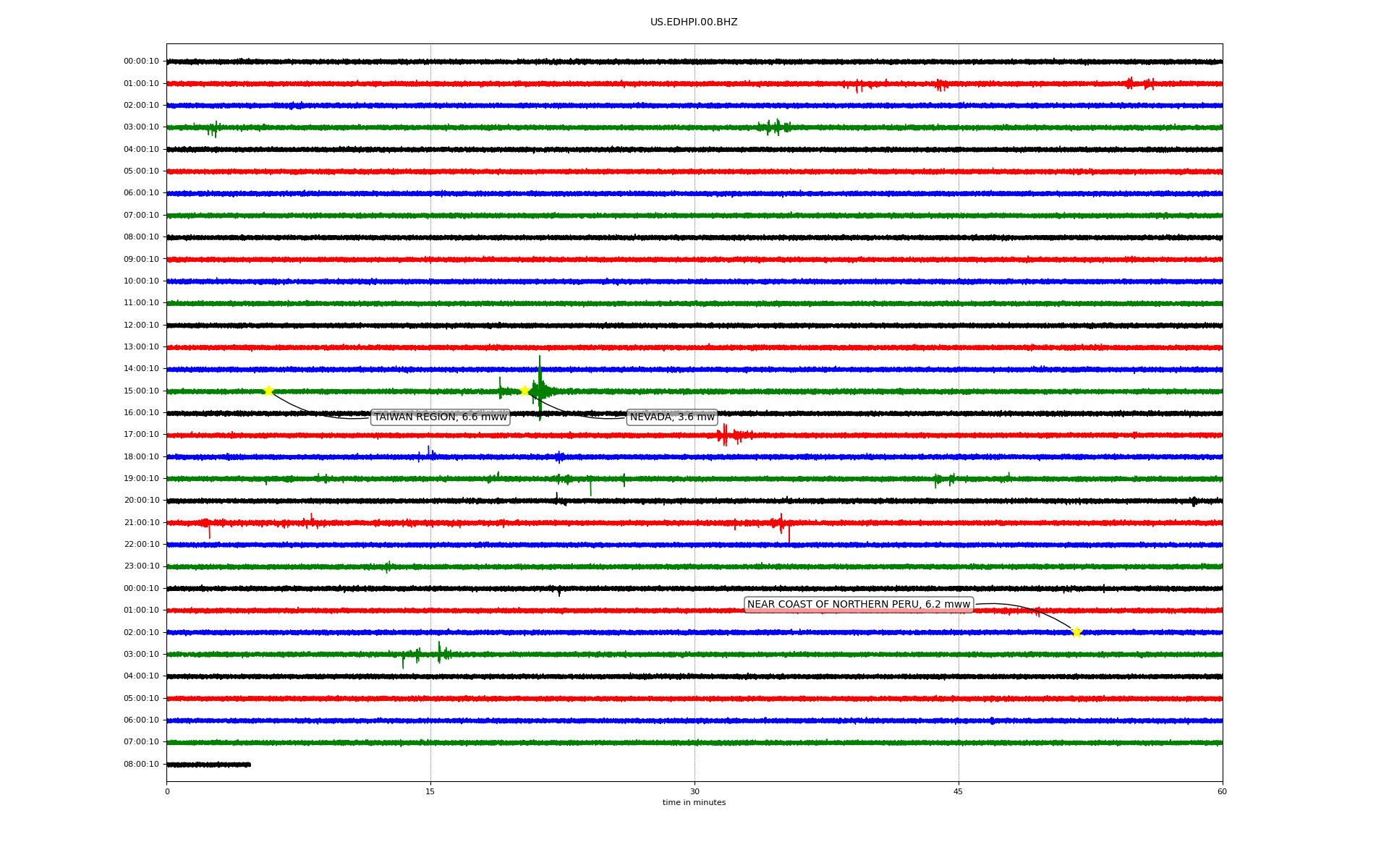This screenshot has width=1389, height=868.
Task: Click the x-axis tick labeled 30
Action: (x=694, y=791)
